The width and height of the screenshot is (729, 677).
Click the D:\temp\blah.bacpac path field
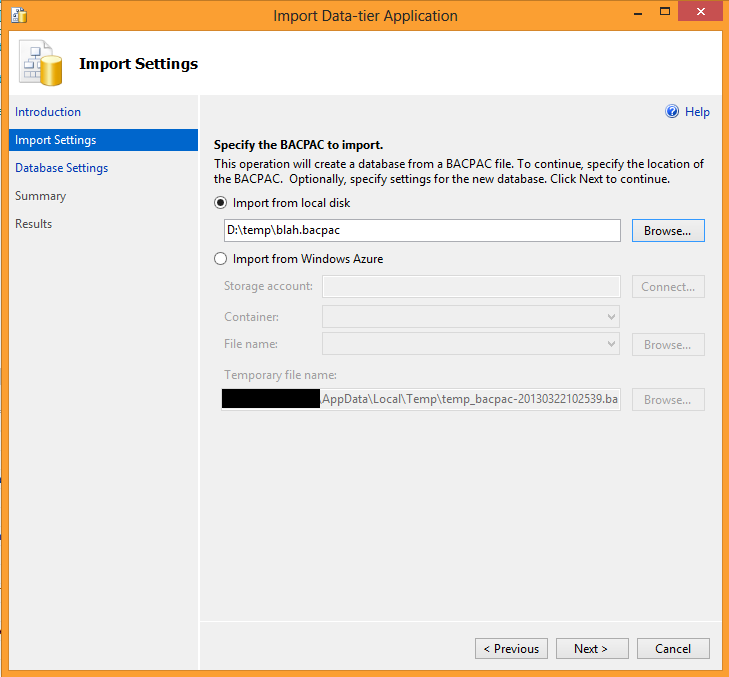(421, 231)
